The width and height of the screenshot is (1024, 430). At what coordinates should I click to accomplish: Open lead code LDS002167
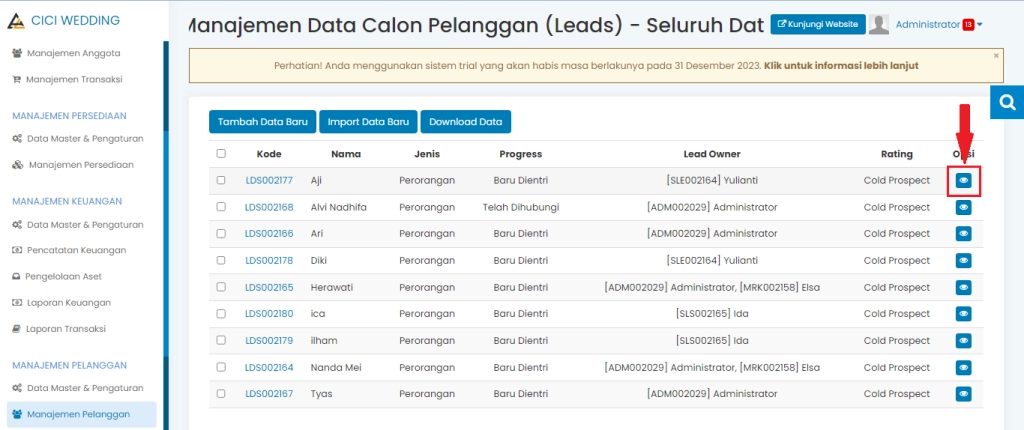[x=269, y=394]
